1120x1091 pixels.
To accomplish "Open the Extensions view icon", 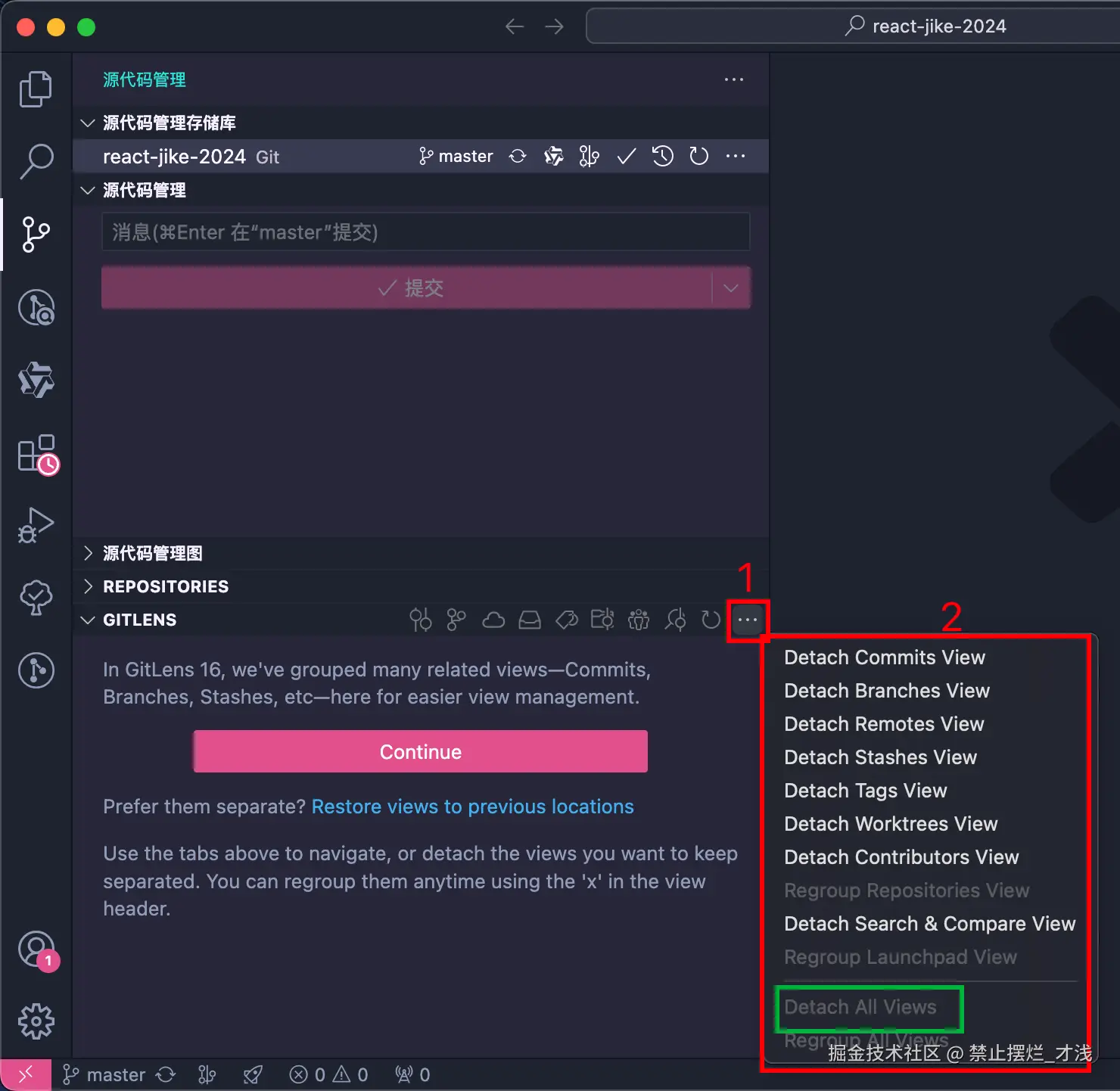I will tap(38, 454).
